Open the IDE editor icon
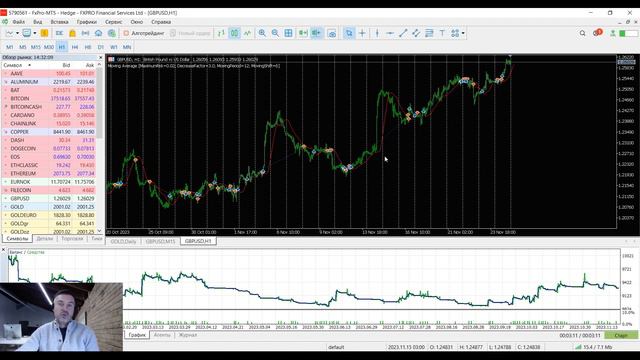640x360 pixels. 60,33
